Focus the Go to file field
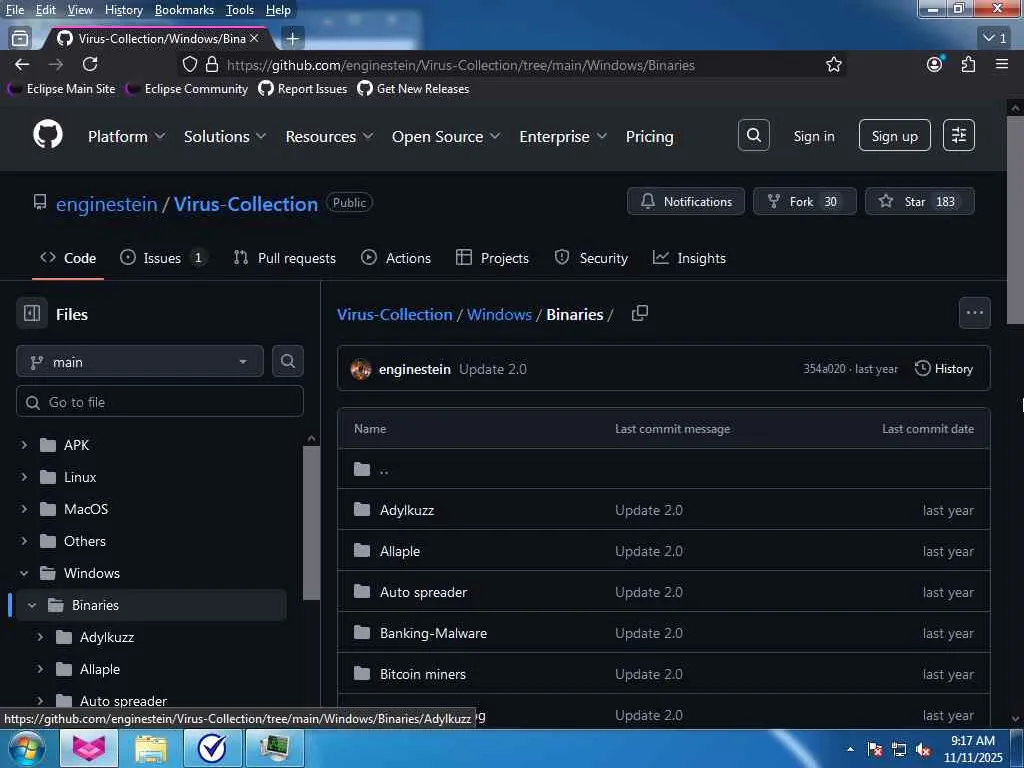Viewport: 1024px width, 768px height. point(160,402)
